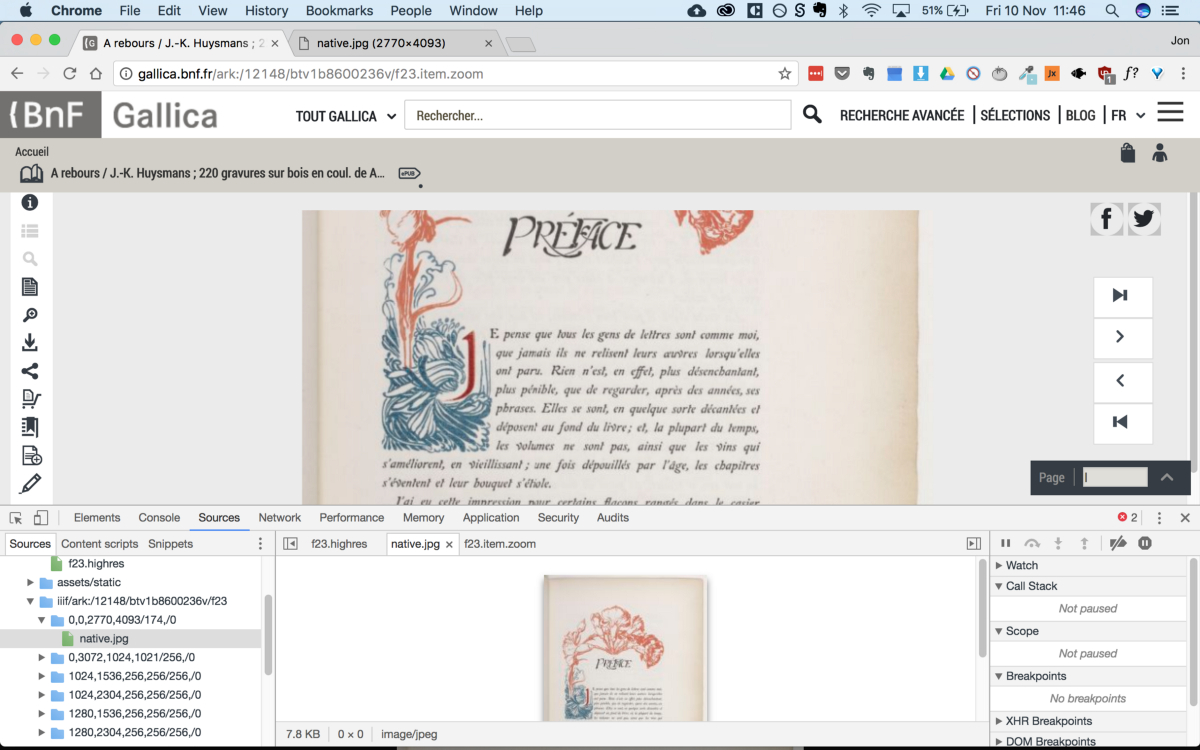Click the information icon in Gallica sidebar
This screenshot has height=750, width=1200.
pyautogui.click(x=30, y=203)
